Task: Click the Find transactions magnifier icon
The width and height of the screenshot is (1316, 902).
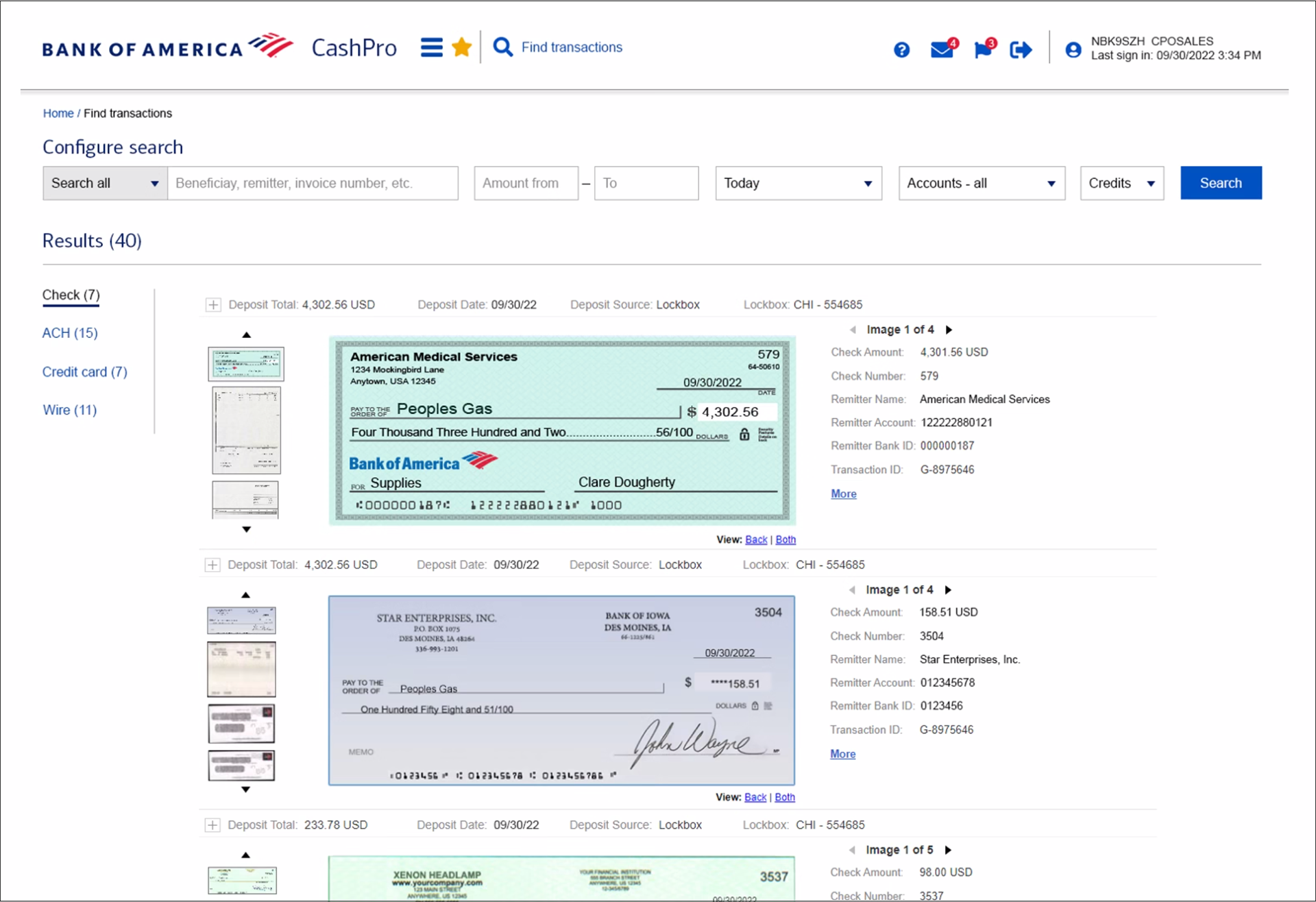Action: [x=503, y=47]
